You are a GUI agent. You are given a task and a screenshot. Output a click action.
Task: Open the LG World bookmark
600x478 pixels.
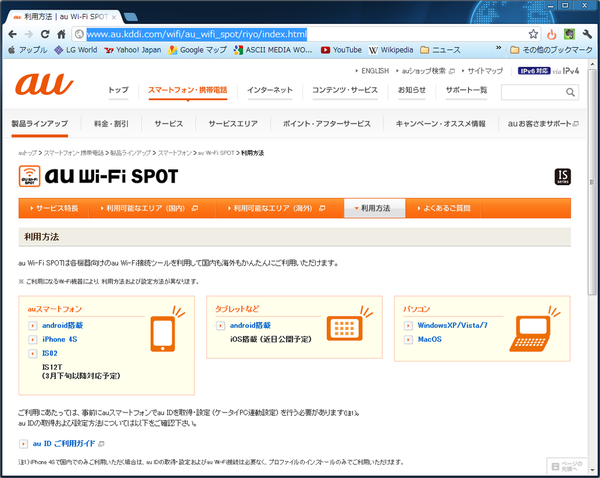click(76, 50)
